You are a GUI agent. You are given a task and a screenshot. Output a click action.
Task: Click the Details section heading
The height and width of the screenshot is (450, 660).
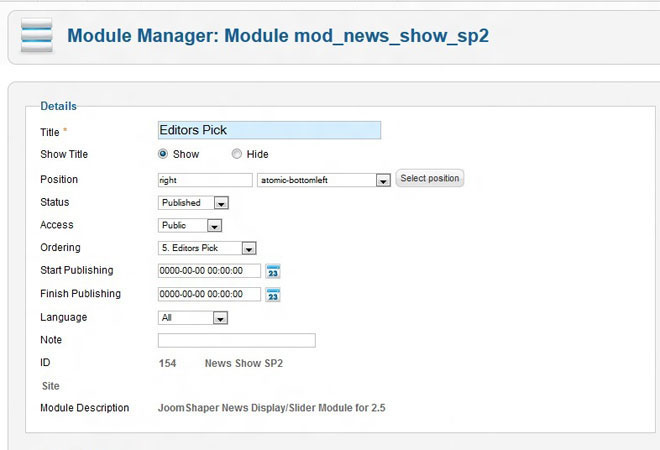click(x=58, y=106)
